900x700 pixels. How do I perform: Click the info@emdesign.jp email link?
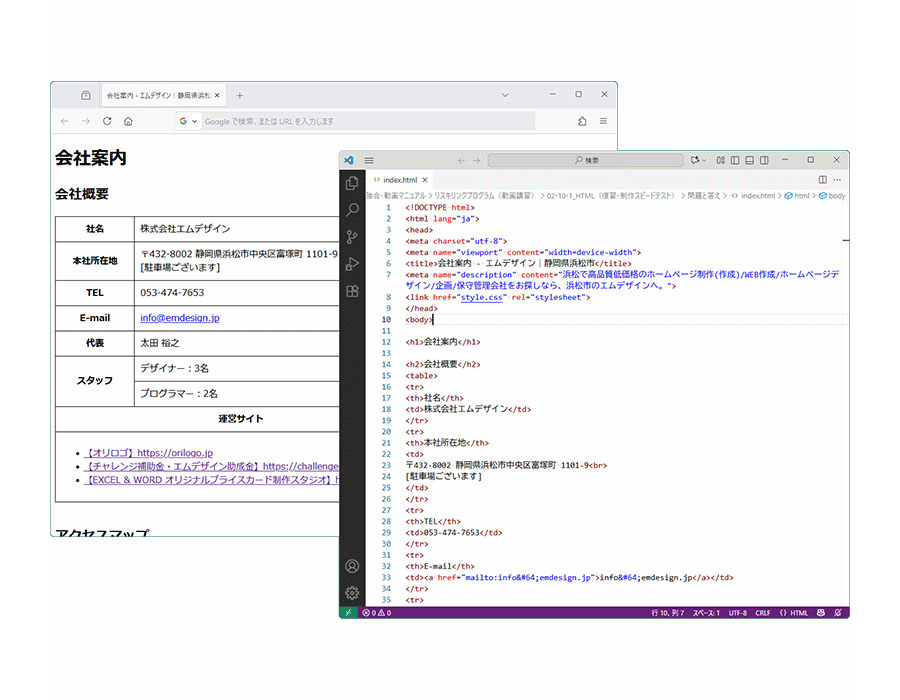[x=180, y=318]
